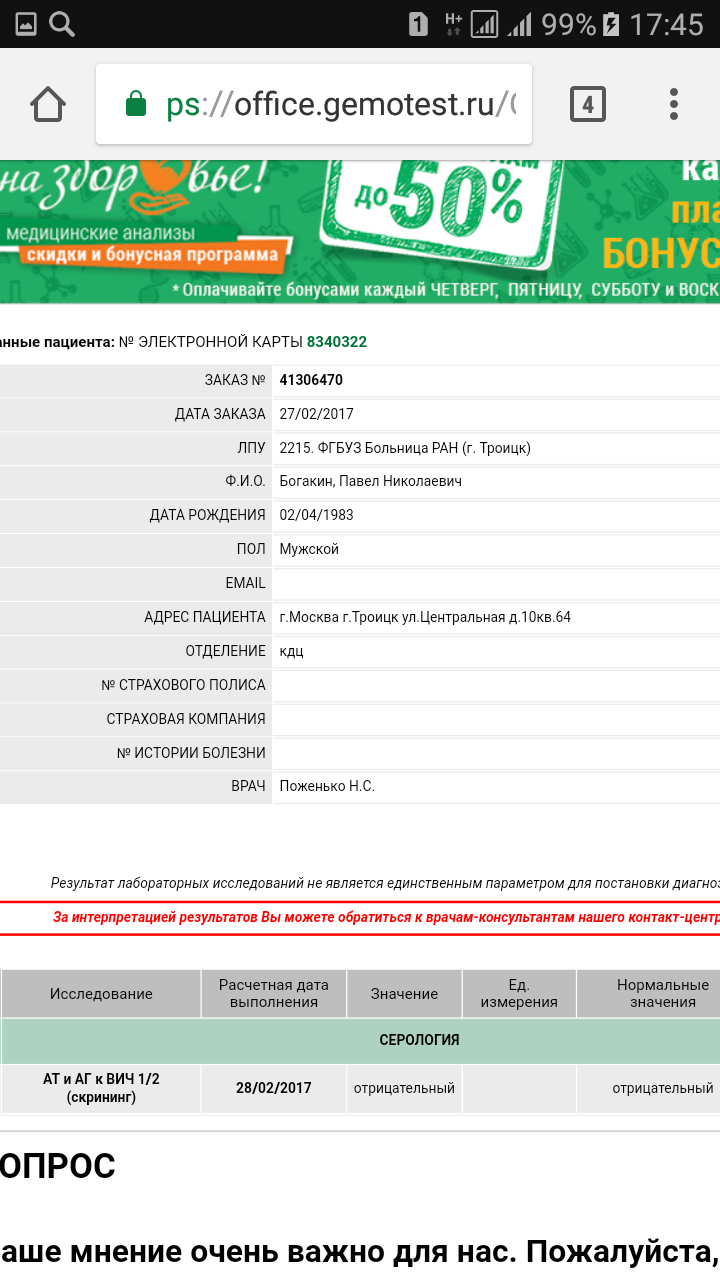
Task: Click the СЕРОЛОГИЯ section row
Action: click(419, 1040)
